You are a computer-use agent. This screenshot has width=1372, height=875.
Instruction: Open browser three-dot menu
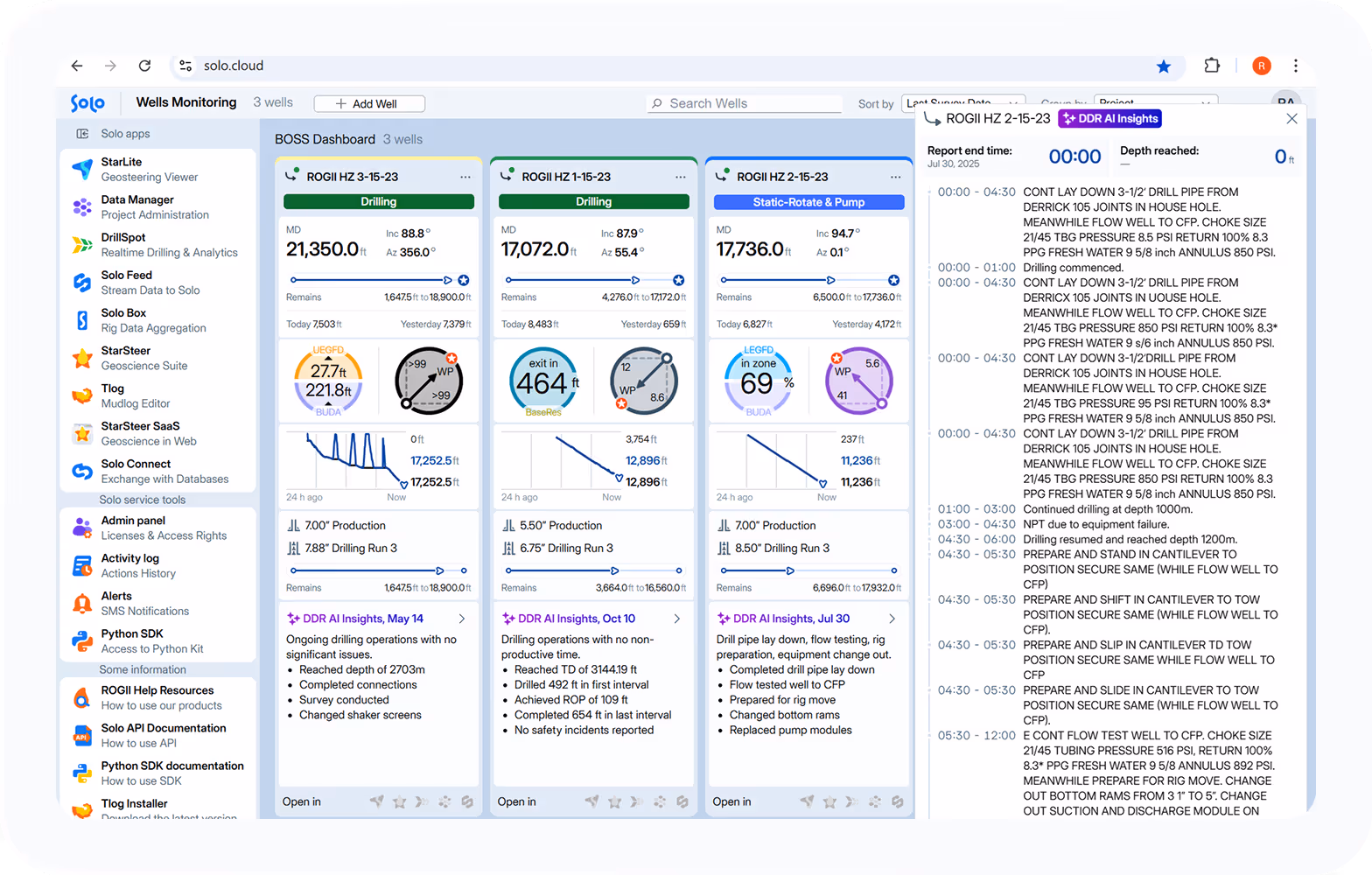(1295, 66)
